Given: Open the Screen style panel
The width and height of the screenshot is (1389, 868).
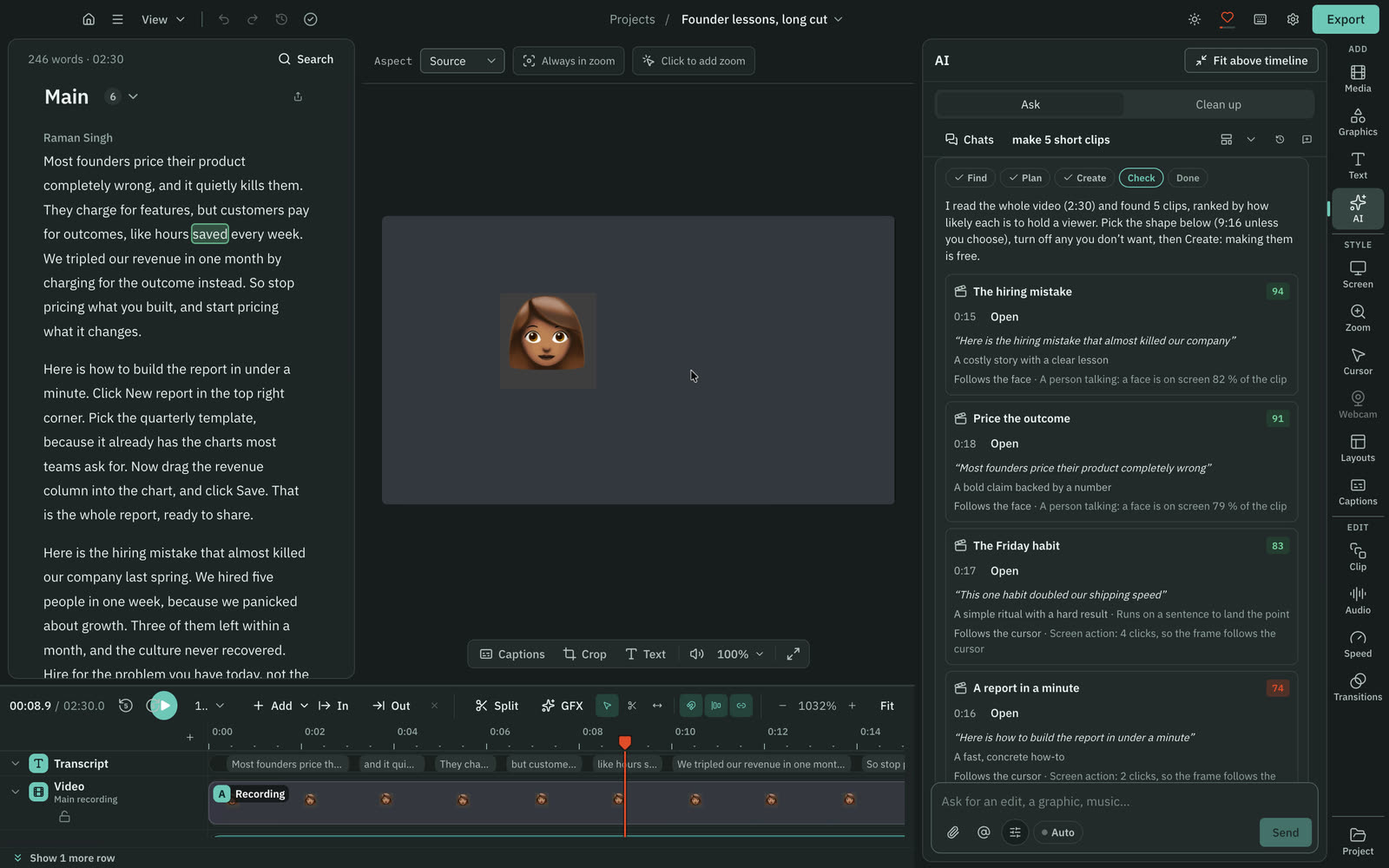Looking at the screenshot, I should coord(1358,274).
